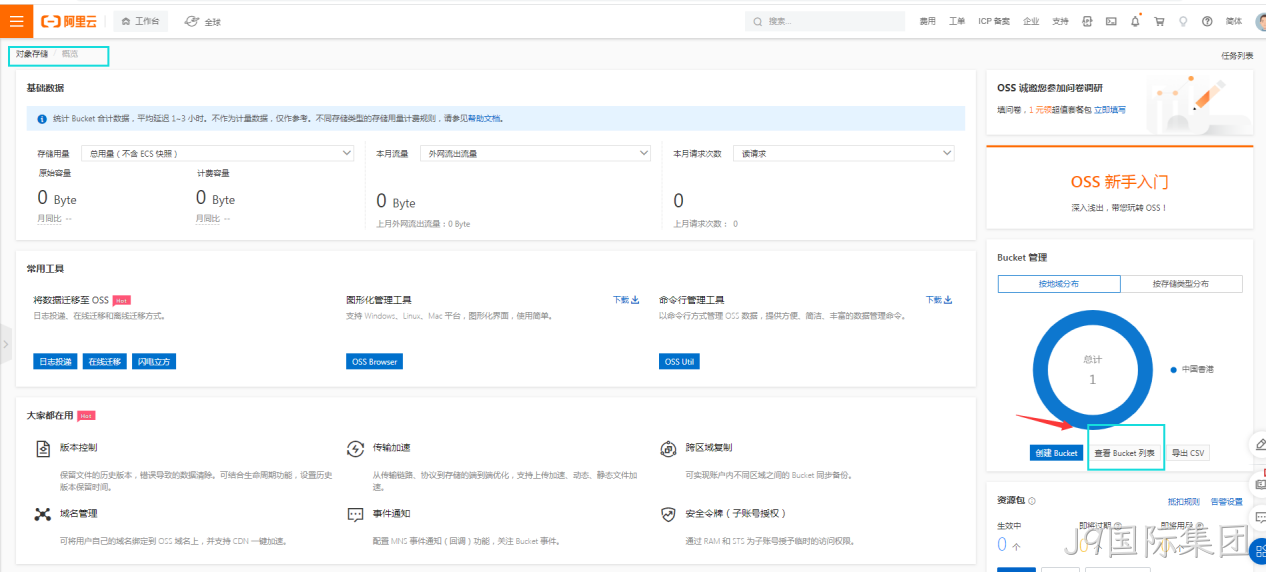Open the 抵扣规则 link
Screen dimensions: 1266x572
[x=1184, y=501]
